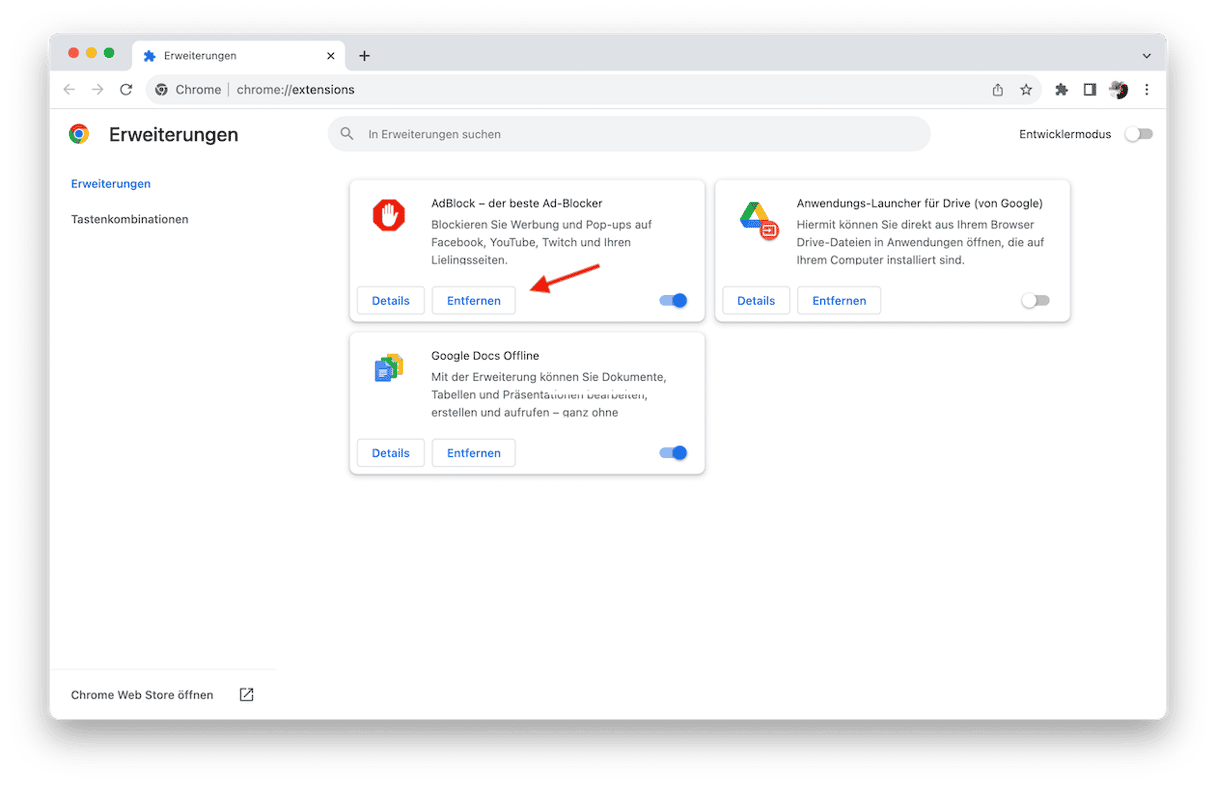Click Entfernen for AdBlock

[474, 300]
